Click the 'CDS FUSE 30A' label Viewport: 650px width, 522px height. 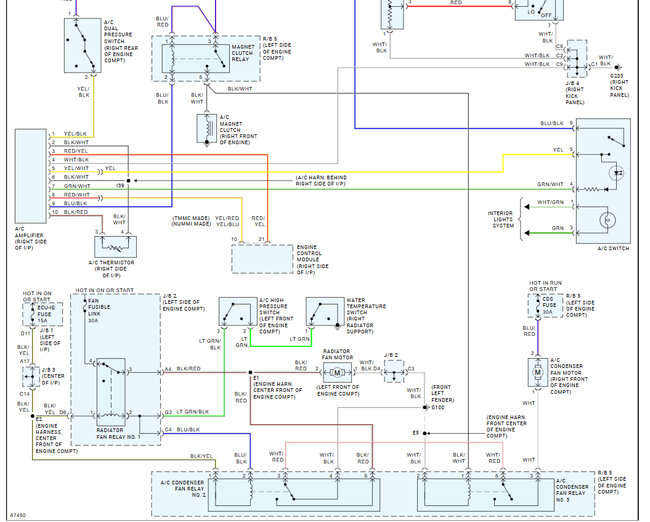(548, 305)
